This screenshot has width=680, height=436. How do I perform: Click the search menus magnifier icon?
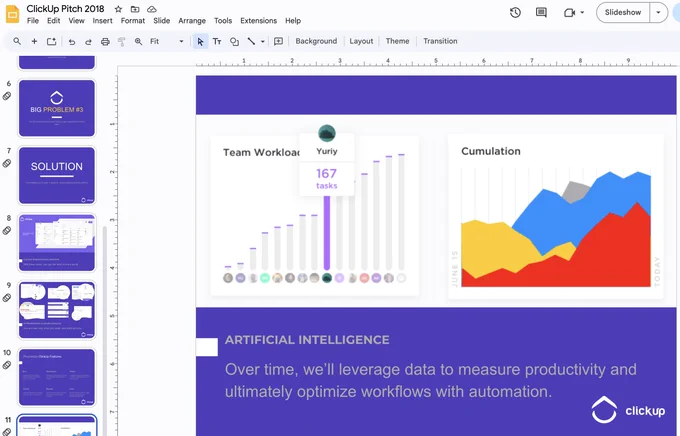17,41
